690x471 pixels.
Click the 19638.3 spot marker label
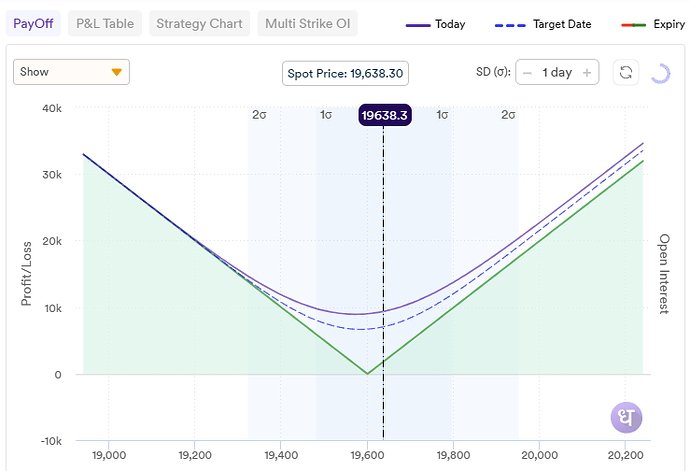tap(385, 115)
